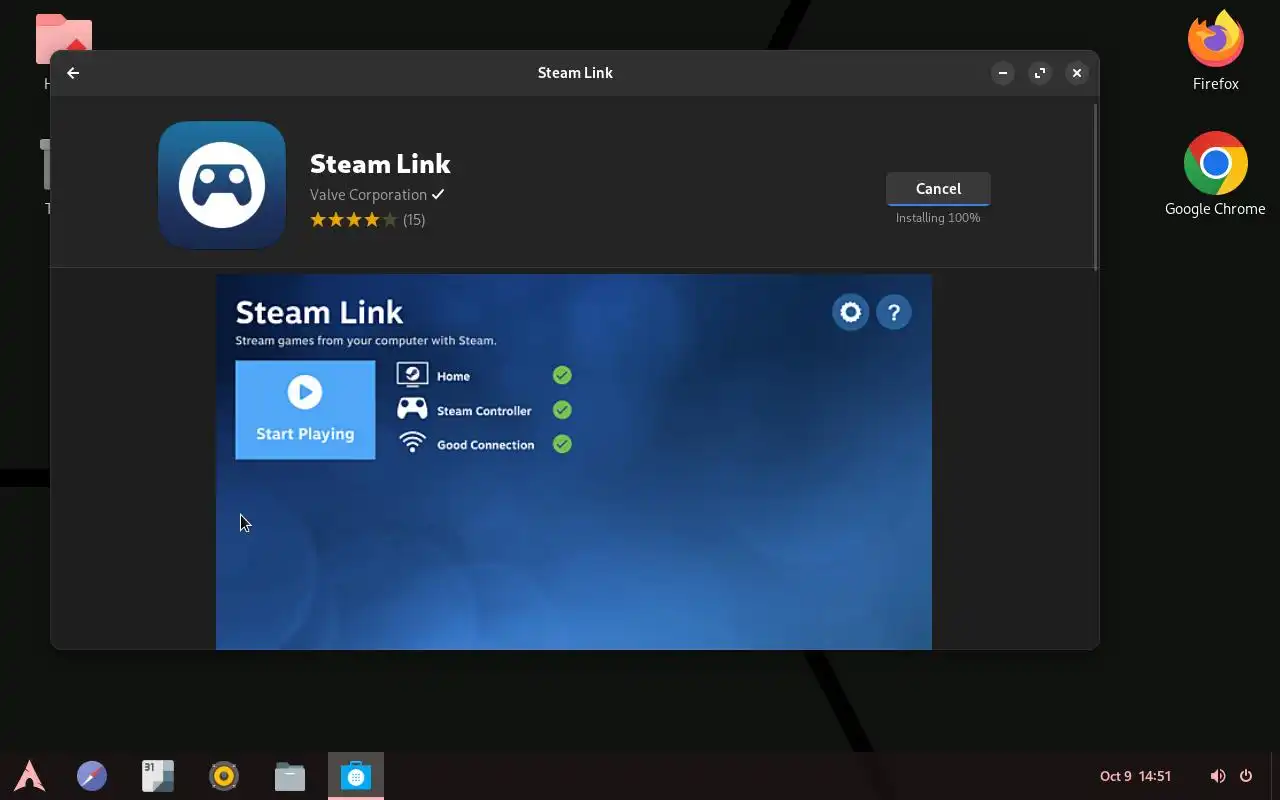The height and width of the screenshot is (800, 1280).
Task: Click the Steam Controller gamepad icon
Action: pos(412,409)
